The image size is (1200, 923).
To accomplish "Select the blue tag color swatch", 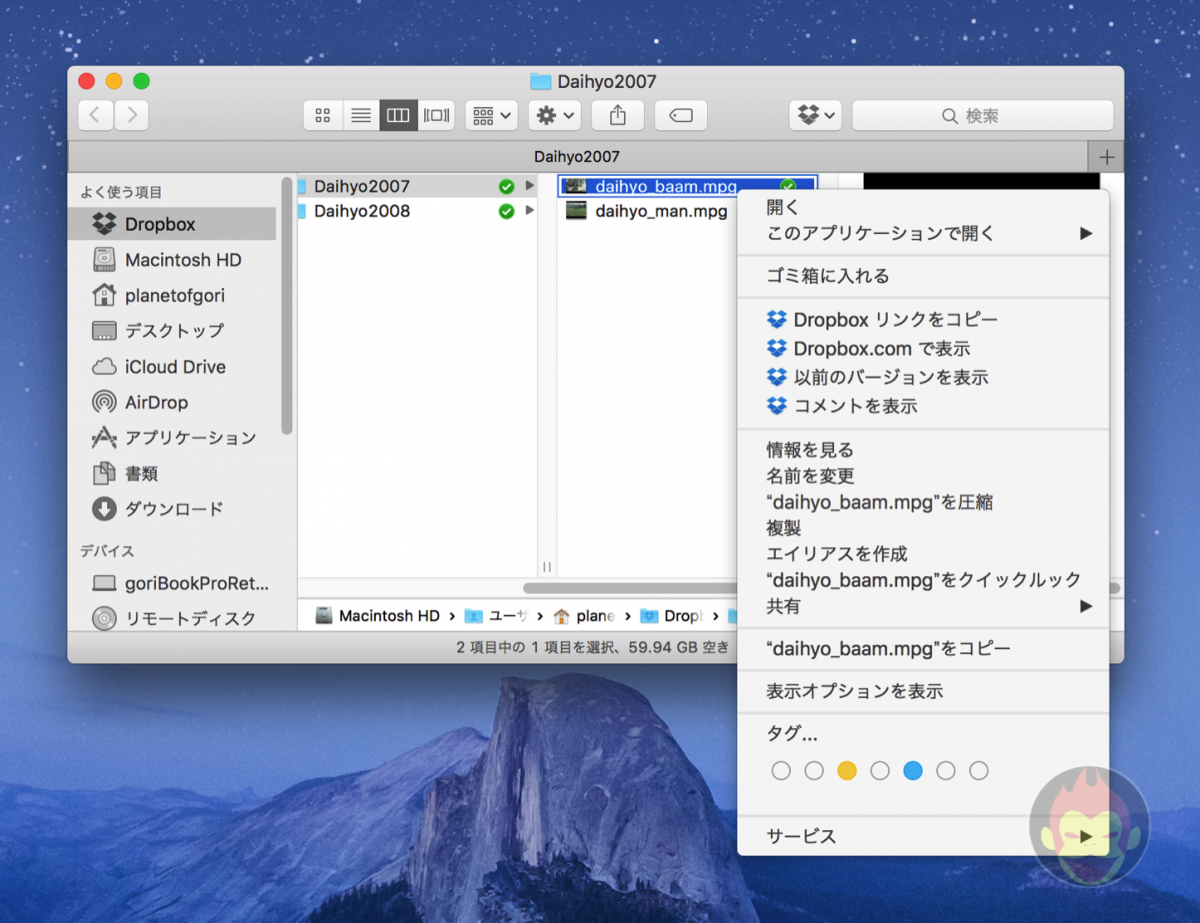I will (913, 770).
